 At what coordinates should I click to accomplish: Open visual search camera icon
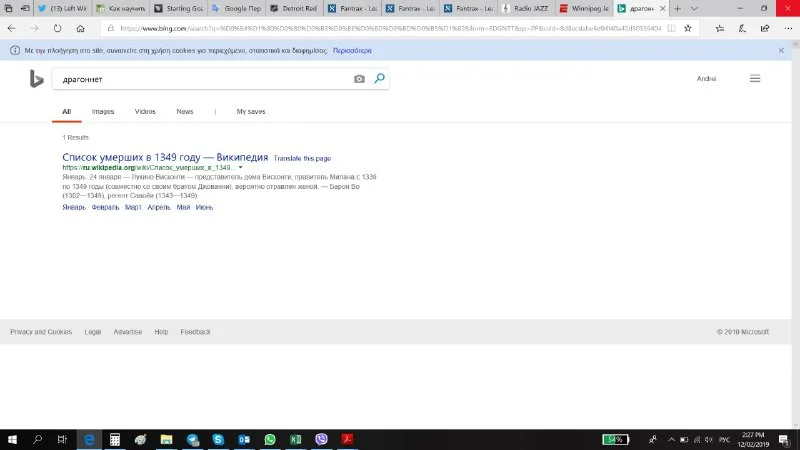pos(359,79)
